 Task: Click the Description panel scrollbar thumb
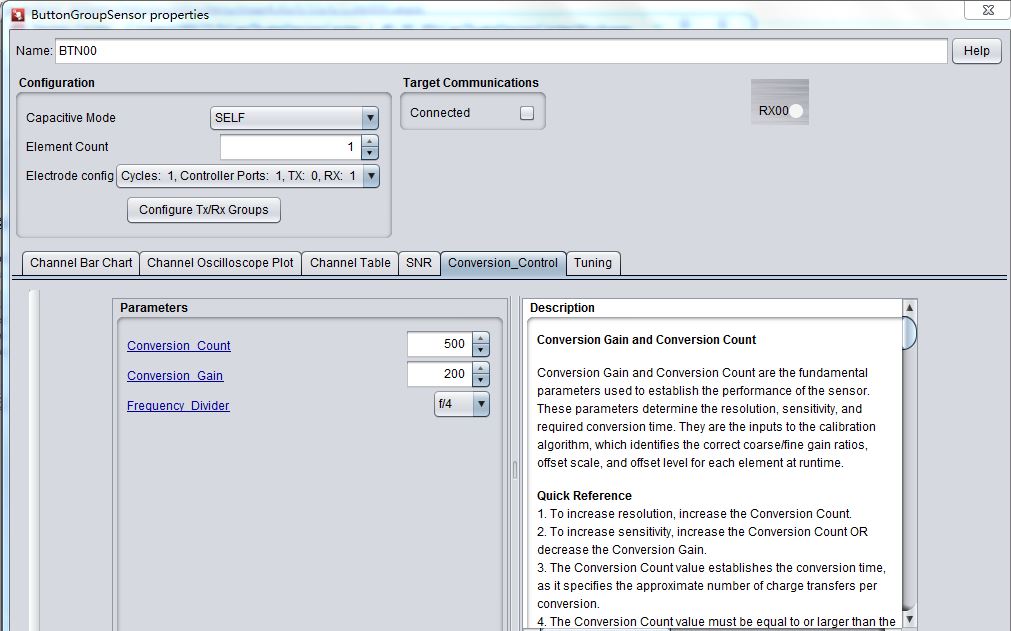(x=909, y=333)
